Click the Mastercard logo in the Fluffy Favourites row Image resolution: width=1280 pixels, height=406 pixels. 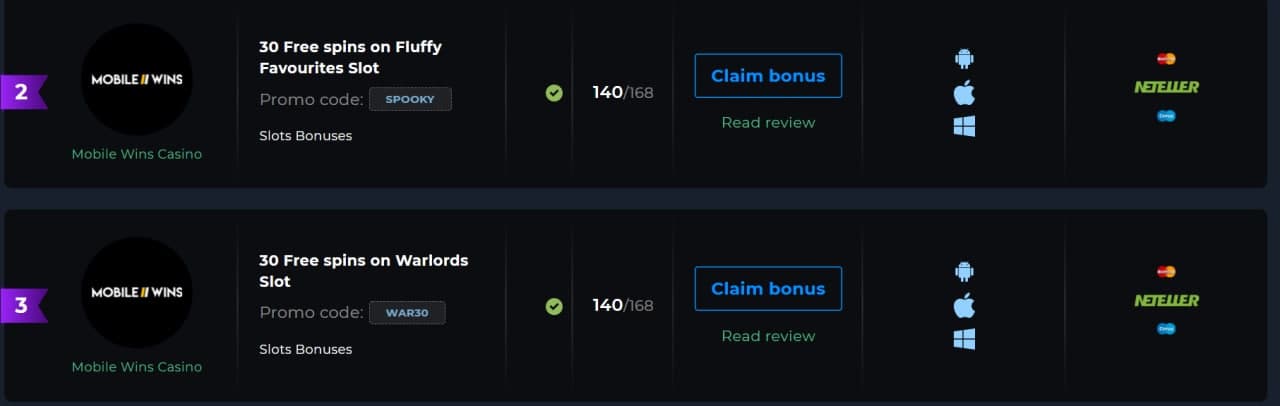coord(1166,58)
